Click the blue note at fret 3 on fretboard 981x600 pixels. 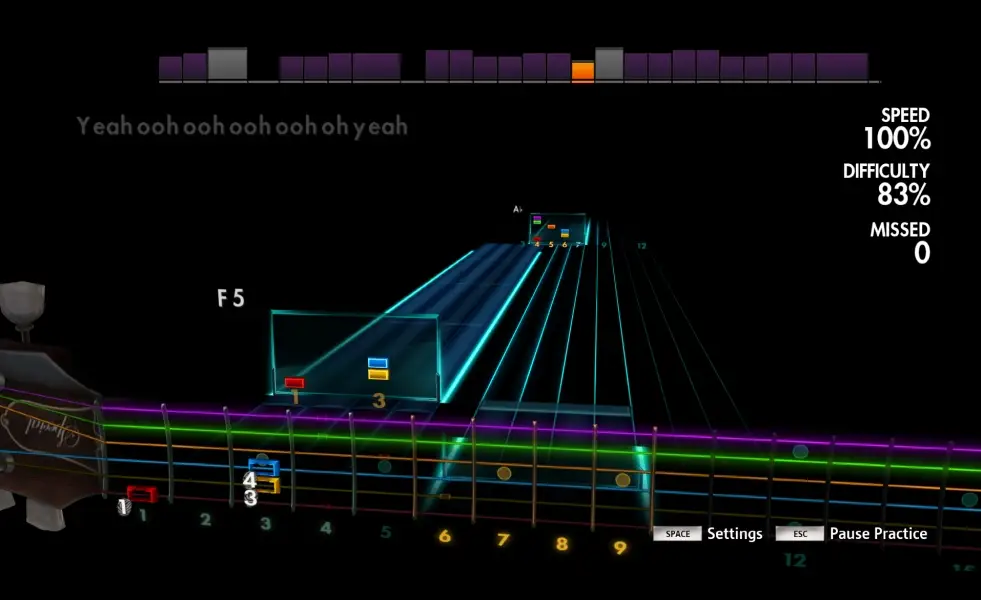263,467
